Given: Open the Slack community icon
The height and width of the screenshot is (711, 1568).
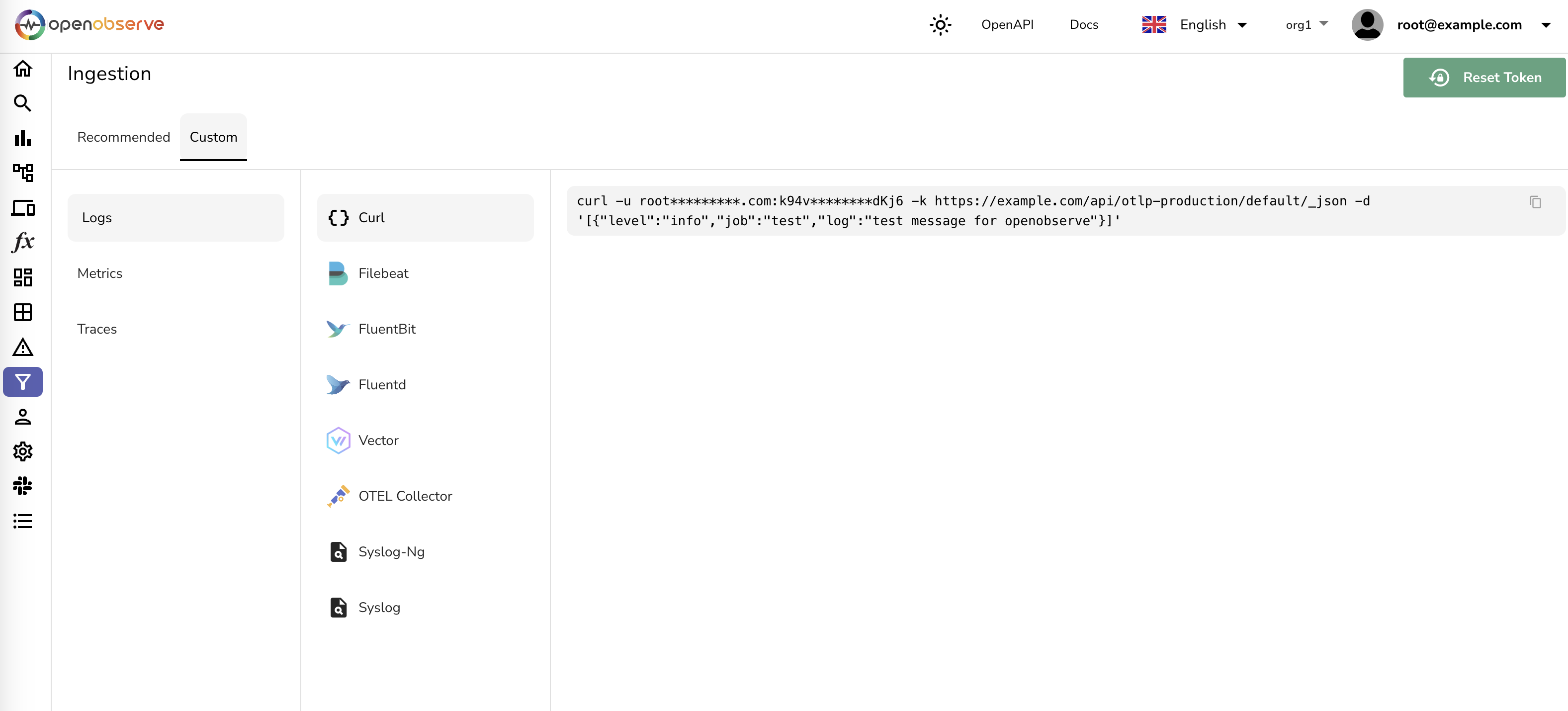Looking at the screenshot, I should [22, 486].
